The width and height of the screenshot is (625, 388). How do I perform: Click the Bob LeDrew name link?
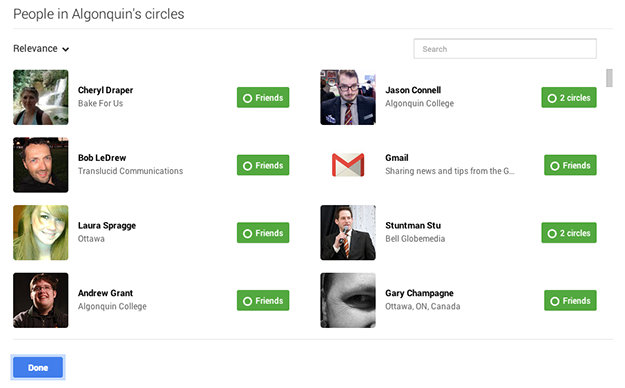click(102, 158)
